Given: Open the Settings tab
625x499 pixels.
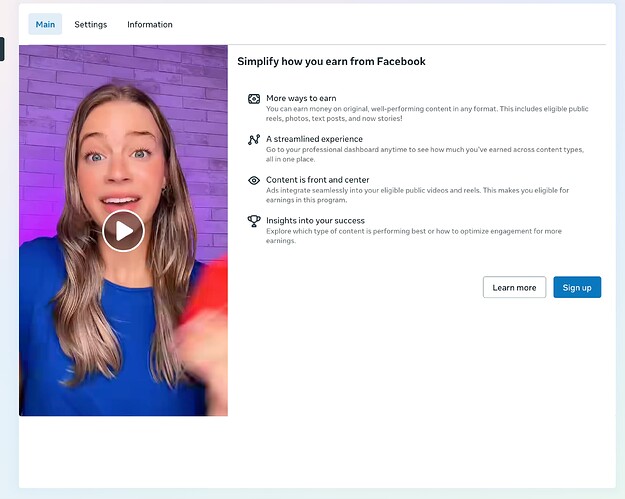Looking at the screenshot, I should (90, 25).
